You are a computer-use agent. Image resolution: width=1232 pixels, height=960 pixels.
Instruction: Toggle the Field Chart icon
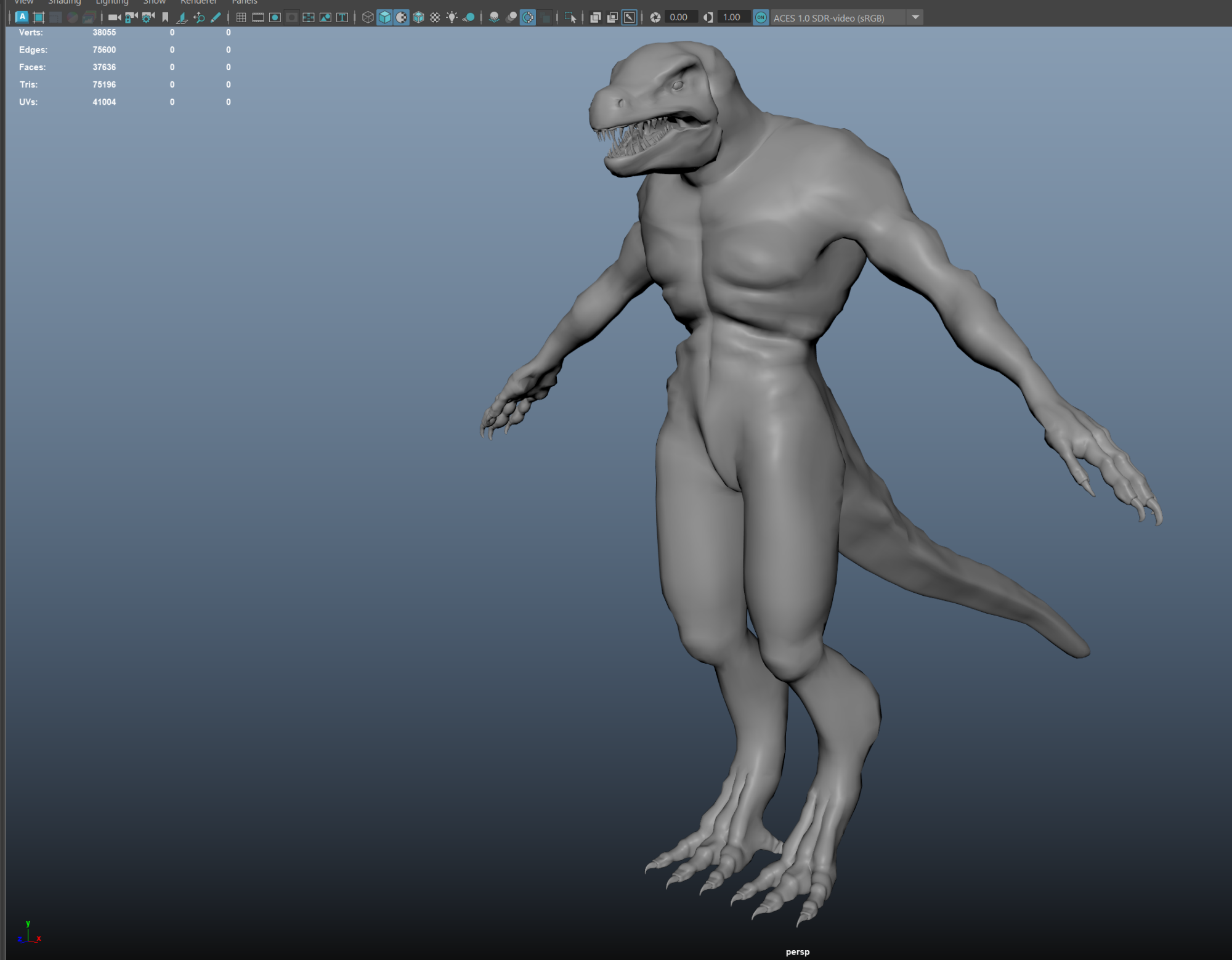(x=309, y=17)
